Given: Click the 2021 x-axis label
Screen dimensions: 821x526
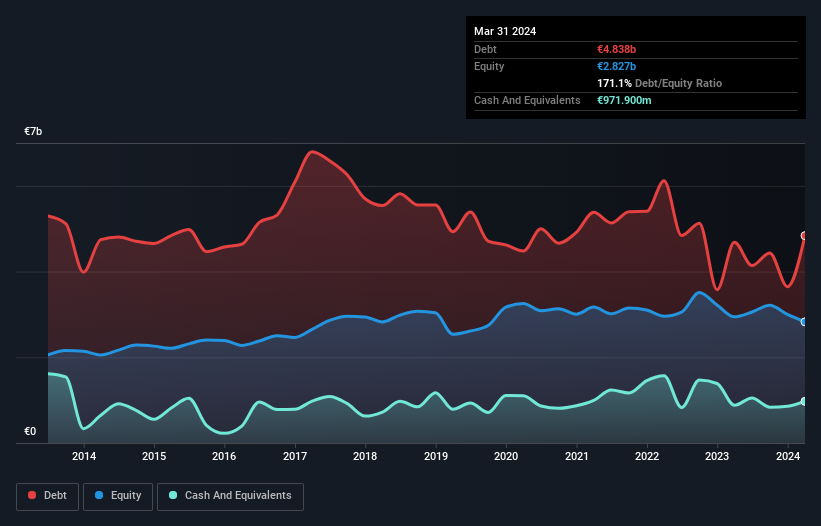Looking at the screenshot, I should 576,456.
